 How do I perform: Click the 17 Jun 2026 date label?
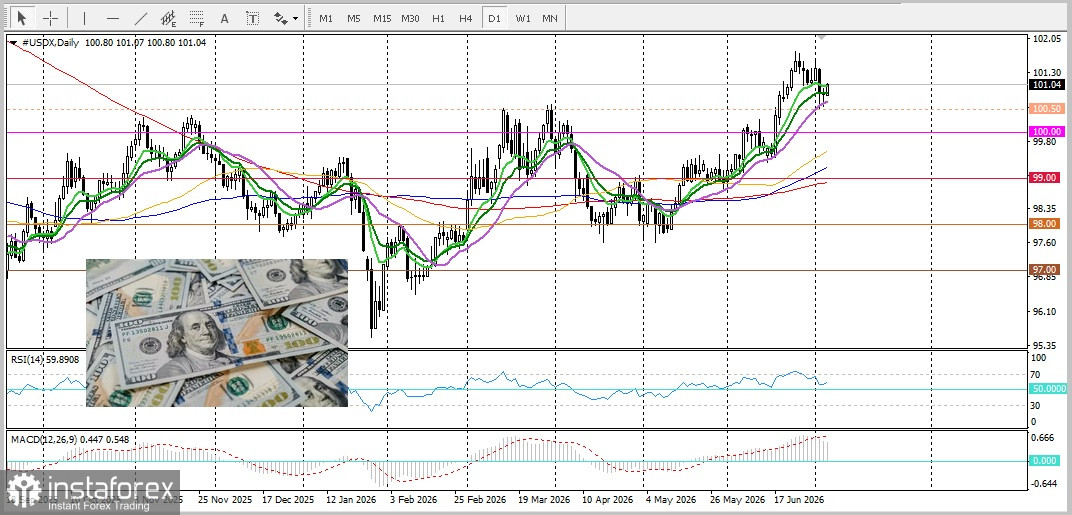(799, 500)
